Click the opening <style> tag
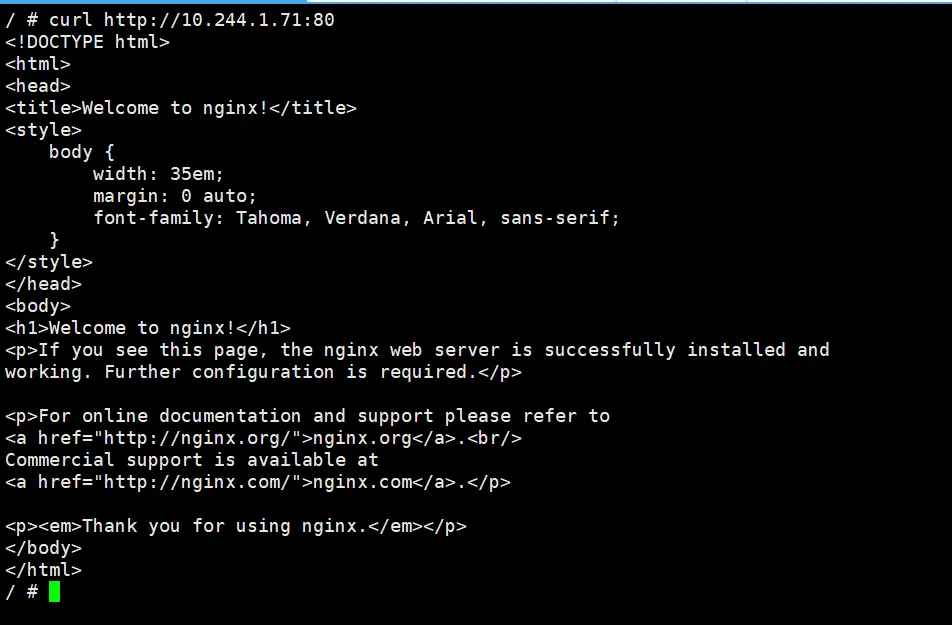The height and width of the screenshot is (625, 952). click(x=43, y=130)
